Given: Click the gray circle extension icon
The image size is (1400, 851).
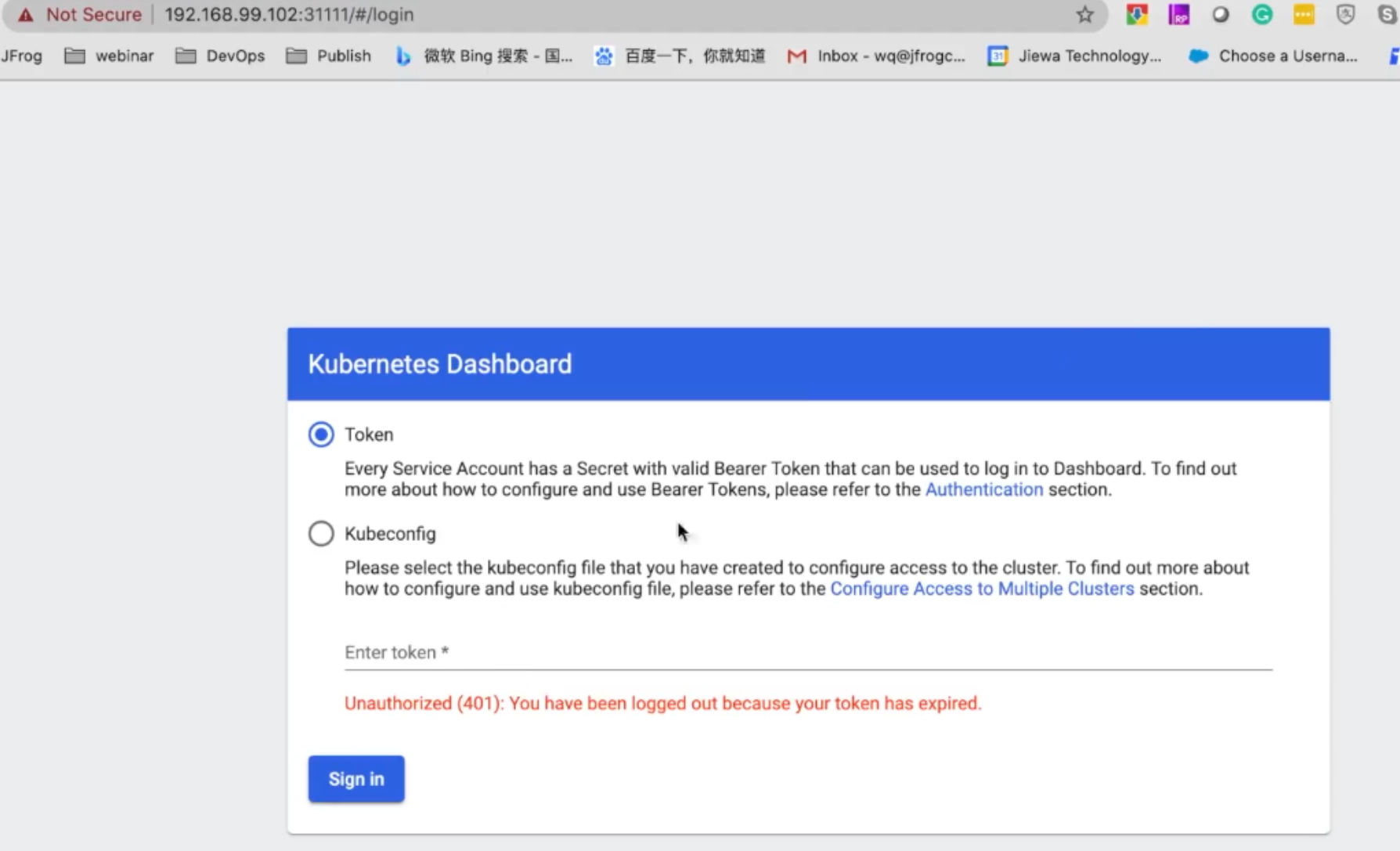Looking at the screenshot, I should (1220, 15).
